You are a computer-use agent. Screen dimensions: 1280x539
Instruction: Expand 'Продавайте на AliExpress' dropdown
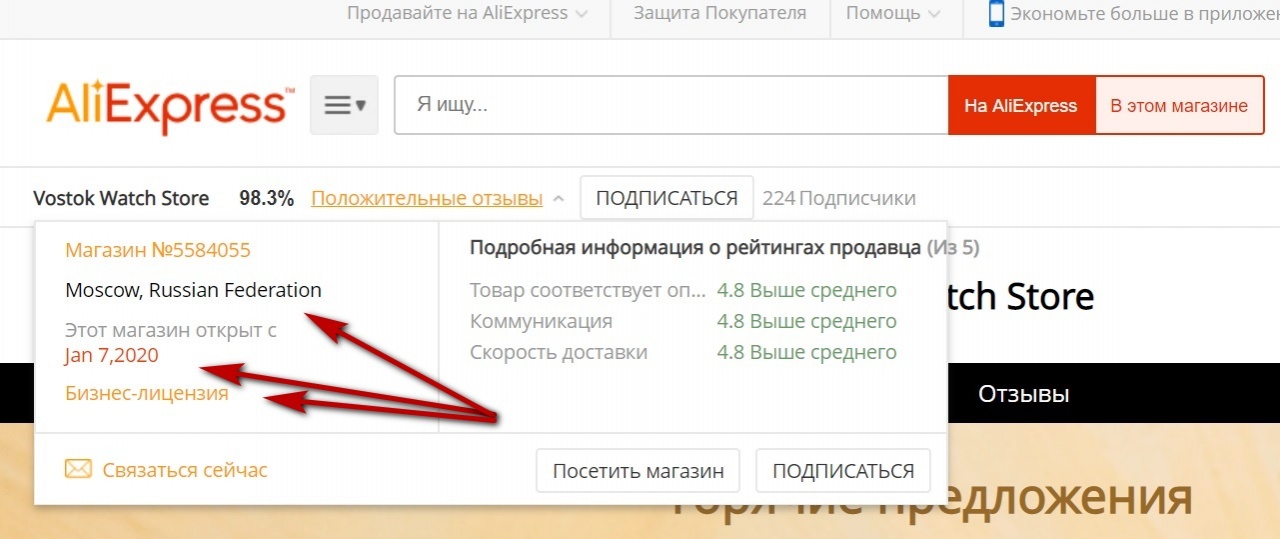(x=467, y=14)
